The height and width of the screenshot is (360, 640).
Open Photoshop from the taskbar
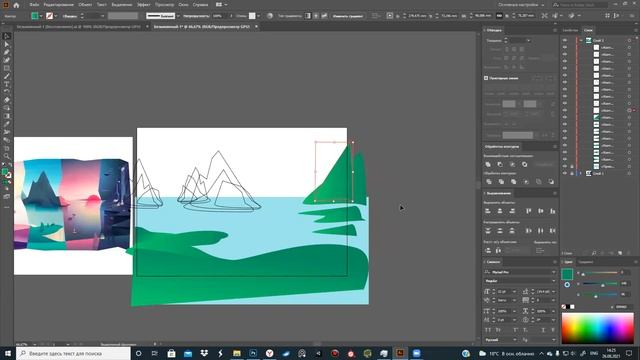pos(253,353)
